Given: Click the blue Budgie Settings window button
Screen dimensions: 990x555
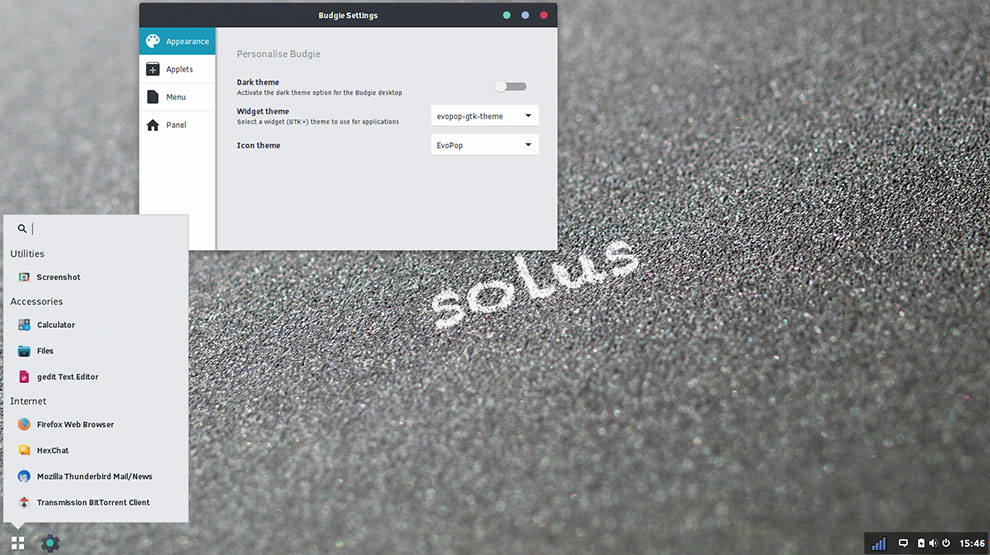Looking at the screenshot, I should 525,15.
